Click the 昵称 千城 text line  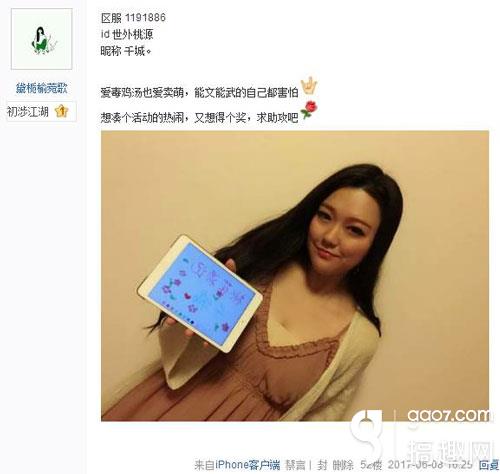tap(126, 51)
